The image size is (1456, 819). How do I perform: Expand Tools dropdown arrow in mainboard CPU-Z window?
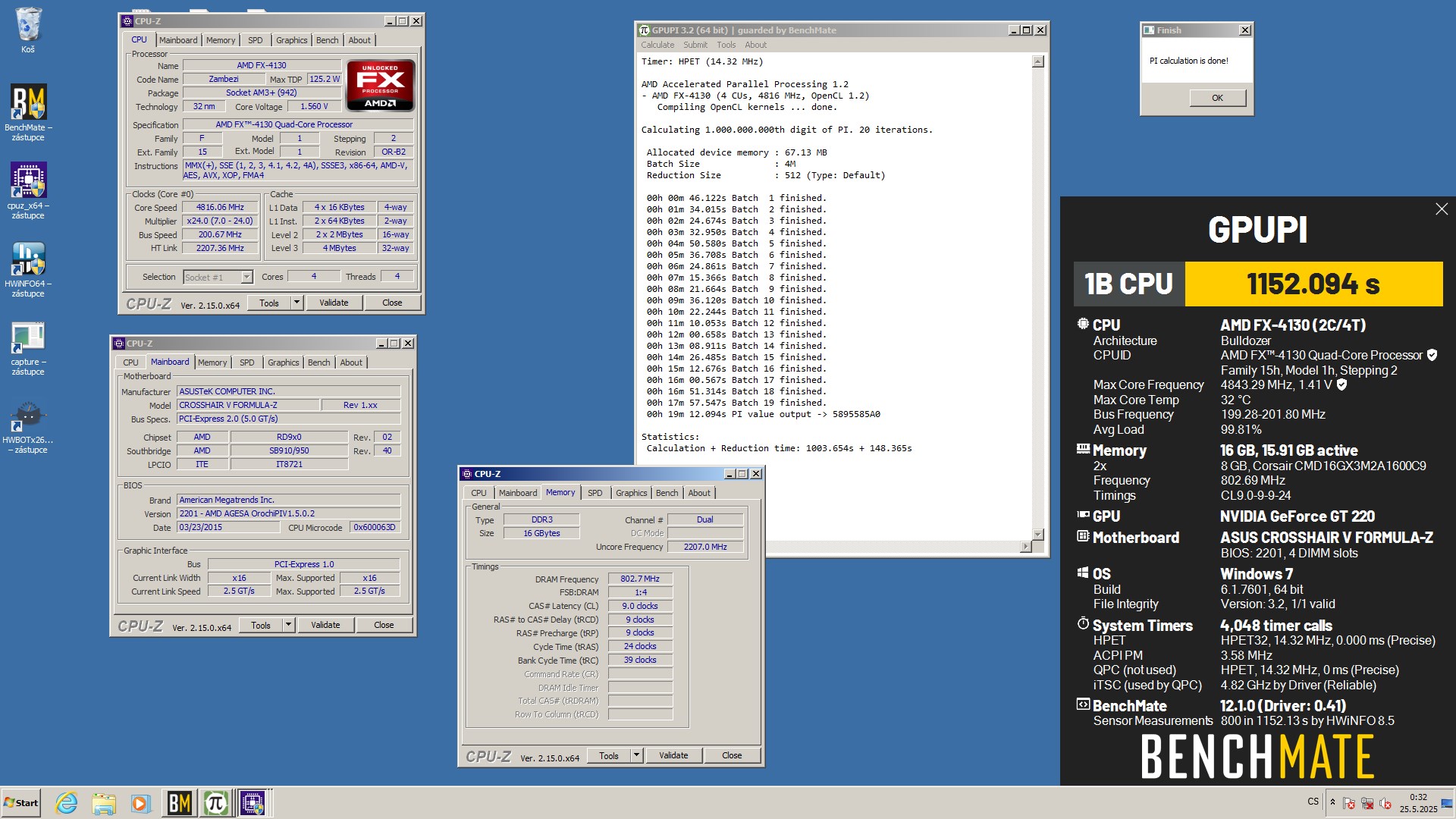click(289, 625)
